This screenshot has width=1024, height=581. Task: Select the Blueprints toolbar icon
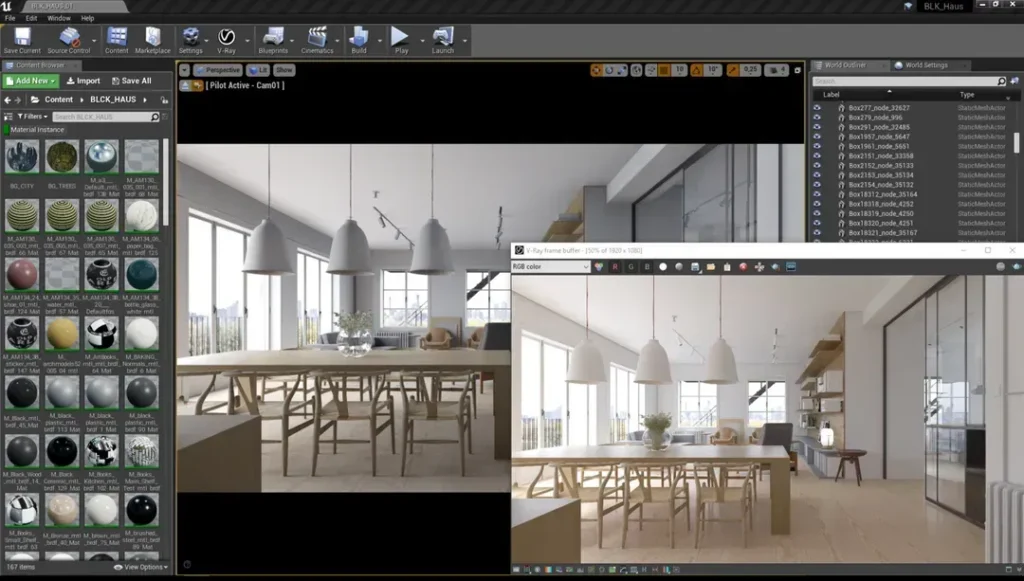pyautogui.click(x=272, y=37)
